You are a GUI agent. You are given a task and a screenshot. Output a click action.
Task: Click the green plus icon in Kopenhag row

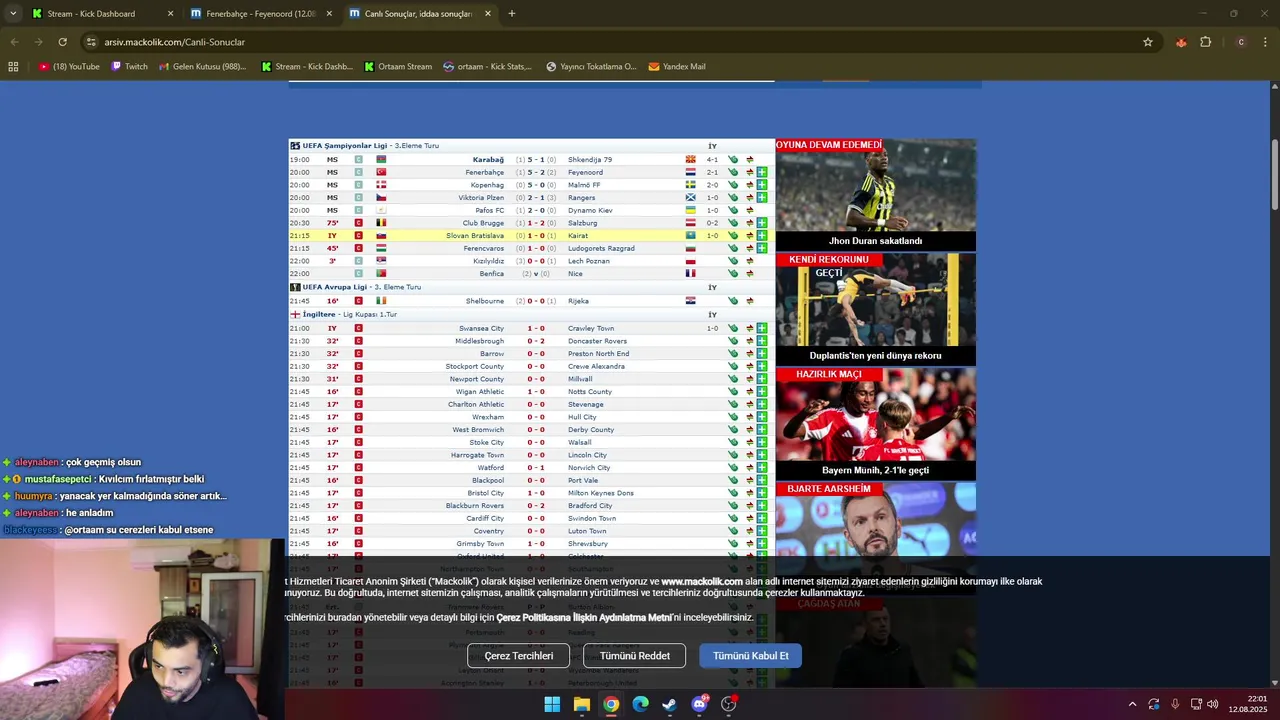pyautogui.click(x=762, y=185)
